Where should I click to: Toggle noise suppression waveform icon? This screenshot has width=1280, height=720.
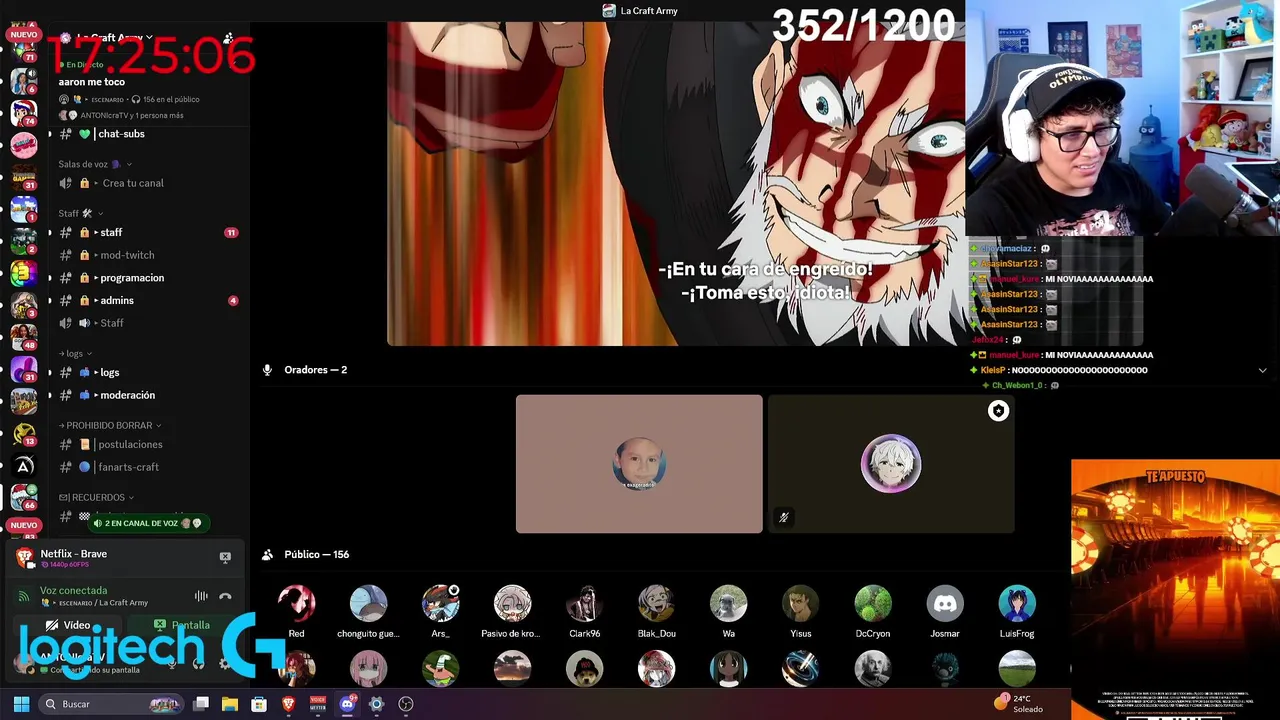point(201,596)
